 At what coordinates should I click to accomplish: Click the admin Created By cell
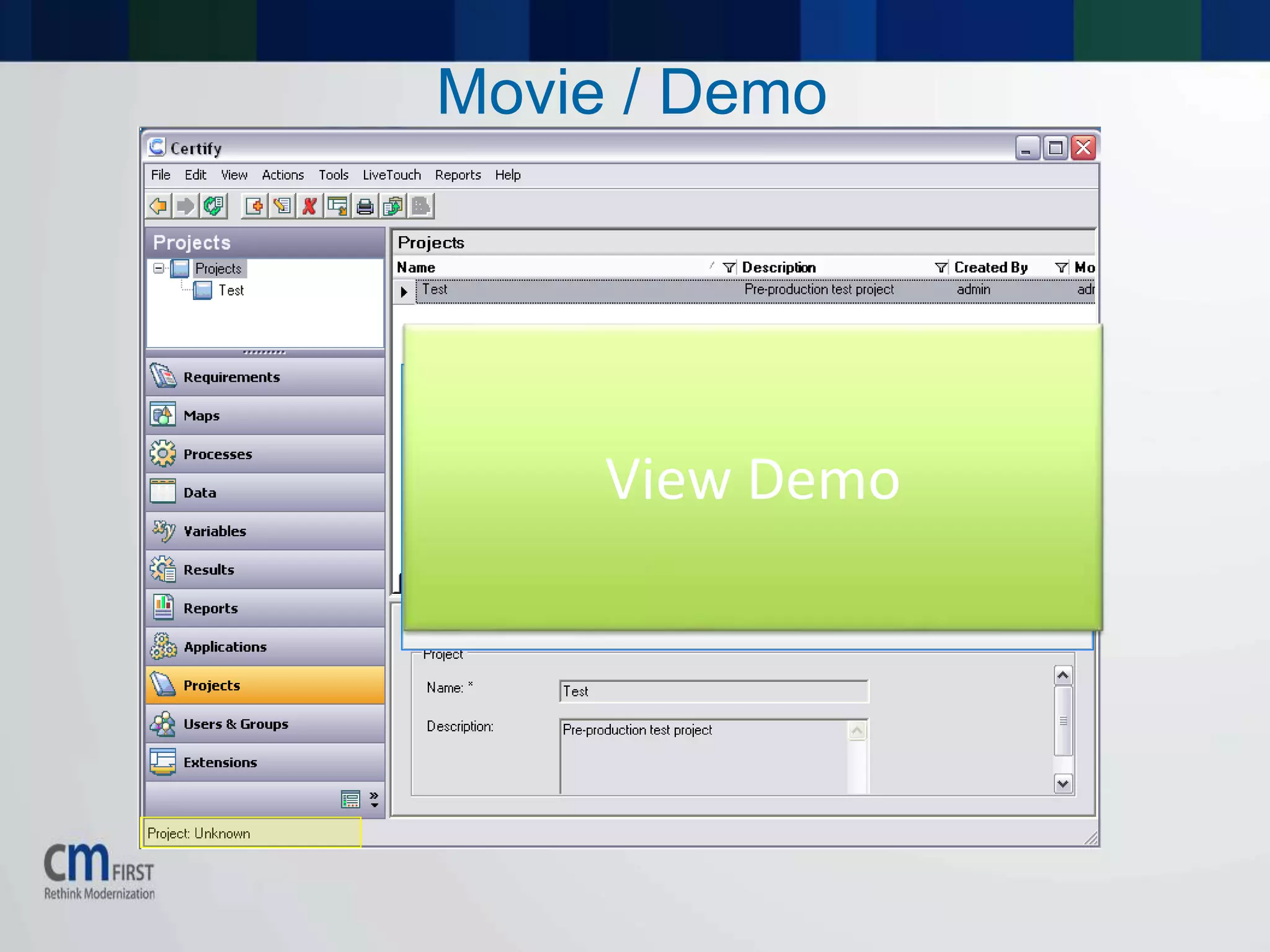pyautogui.click(x=974, y=289)
